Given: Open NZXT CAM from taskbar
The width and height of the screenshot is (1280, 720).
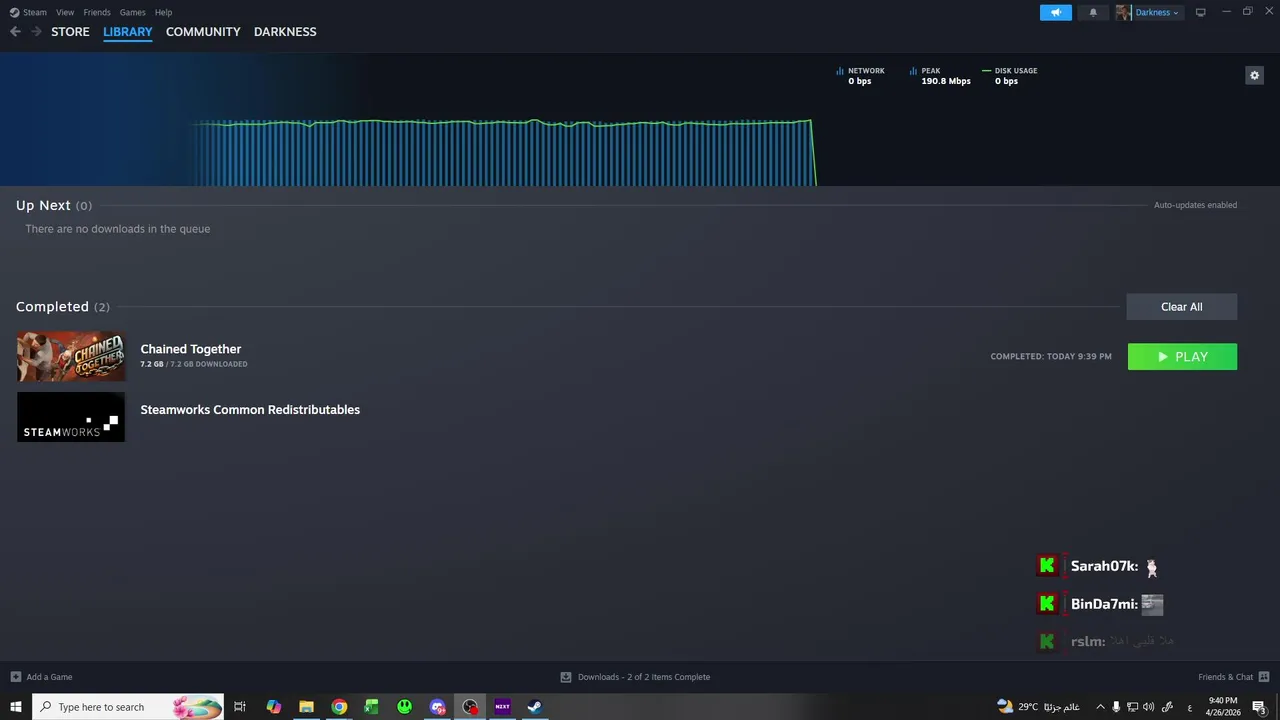Looking at the screenshot, I should (x=502, y=707).
